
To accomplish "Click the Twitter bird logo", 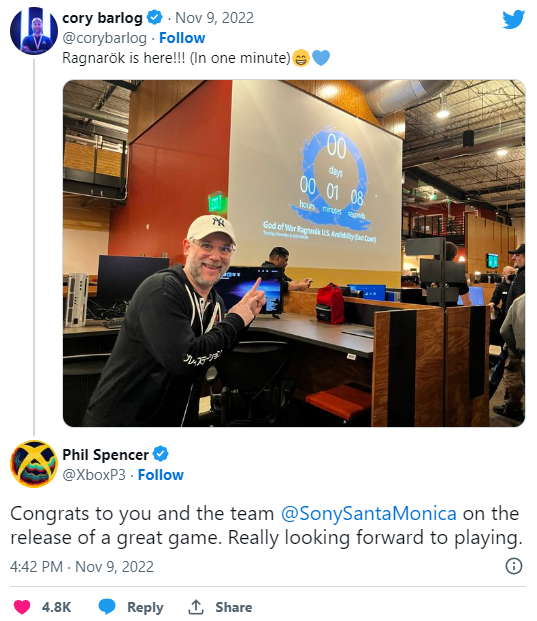I will point(514,19).
